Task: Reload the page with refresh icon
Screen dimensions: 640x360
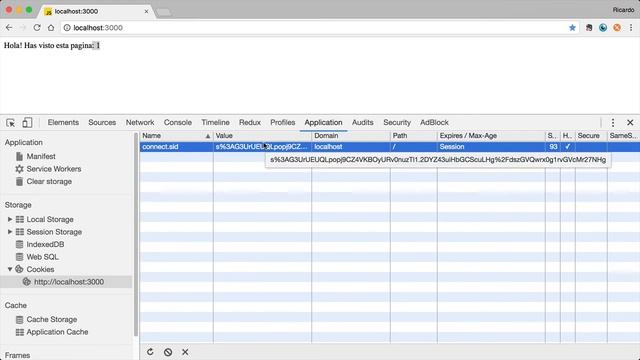Action: [37, 27]
